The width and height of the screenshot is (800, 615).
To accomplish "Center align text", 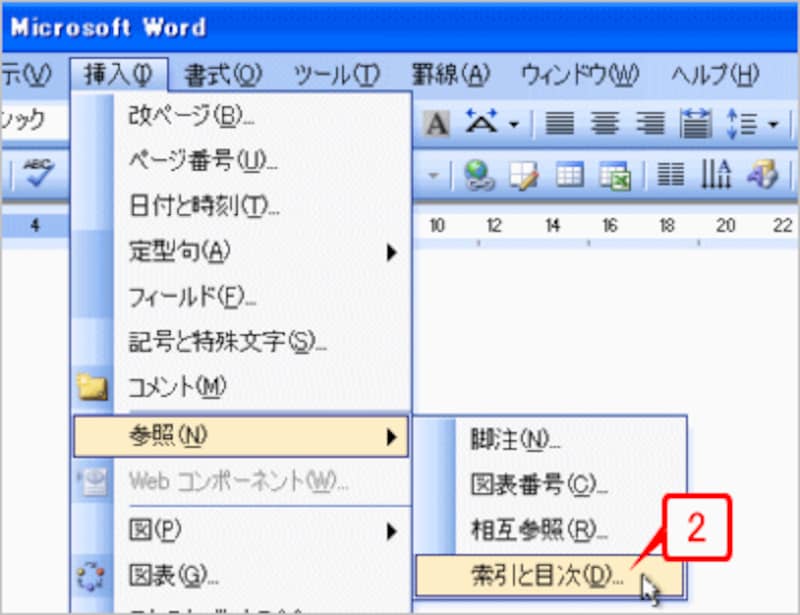I will pyautogui.click(x=605, y=124).
